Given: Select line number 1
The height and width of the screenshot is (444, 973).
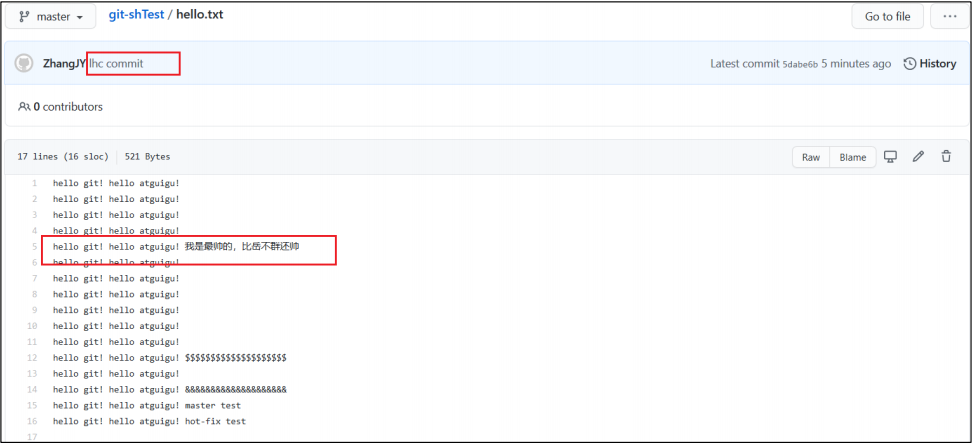Looking at the screenshot, I should point(34,183).
